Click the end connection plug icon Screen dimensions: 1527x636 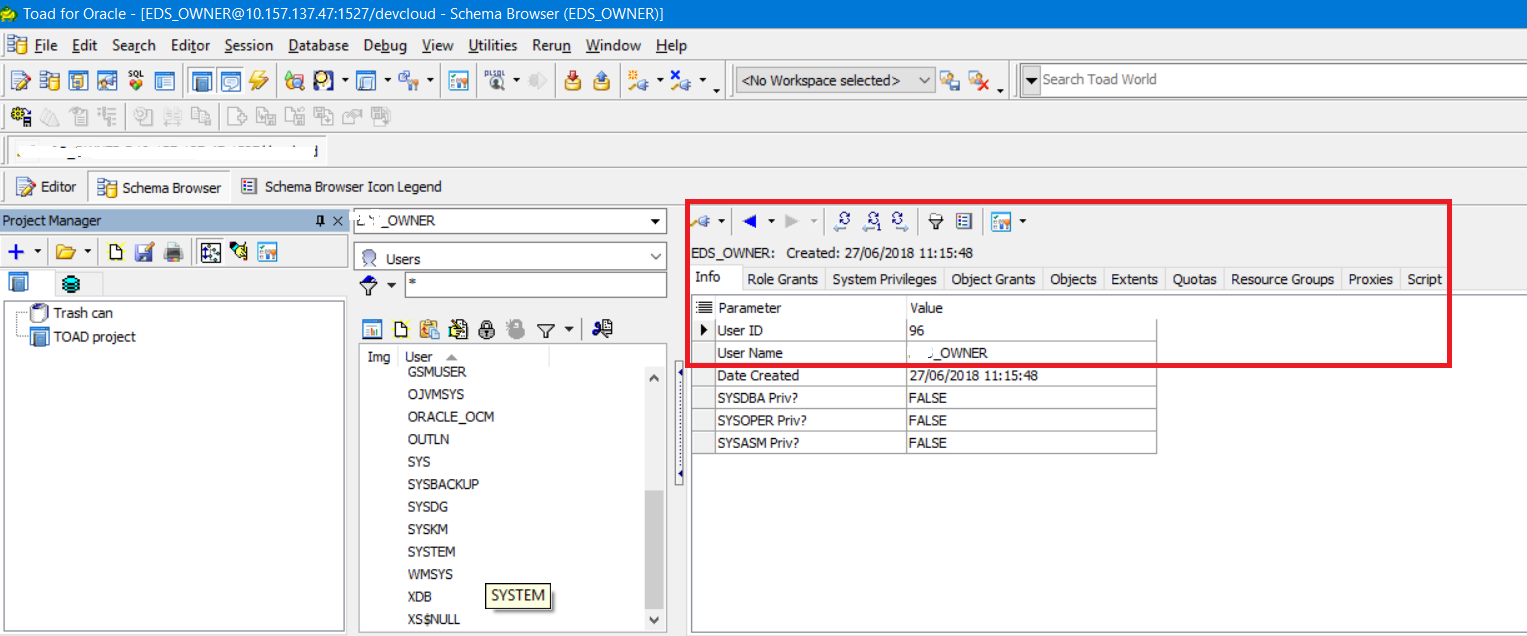680,80
